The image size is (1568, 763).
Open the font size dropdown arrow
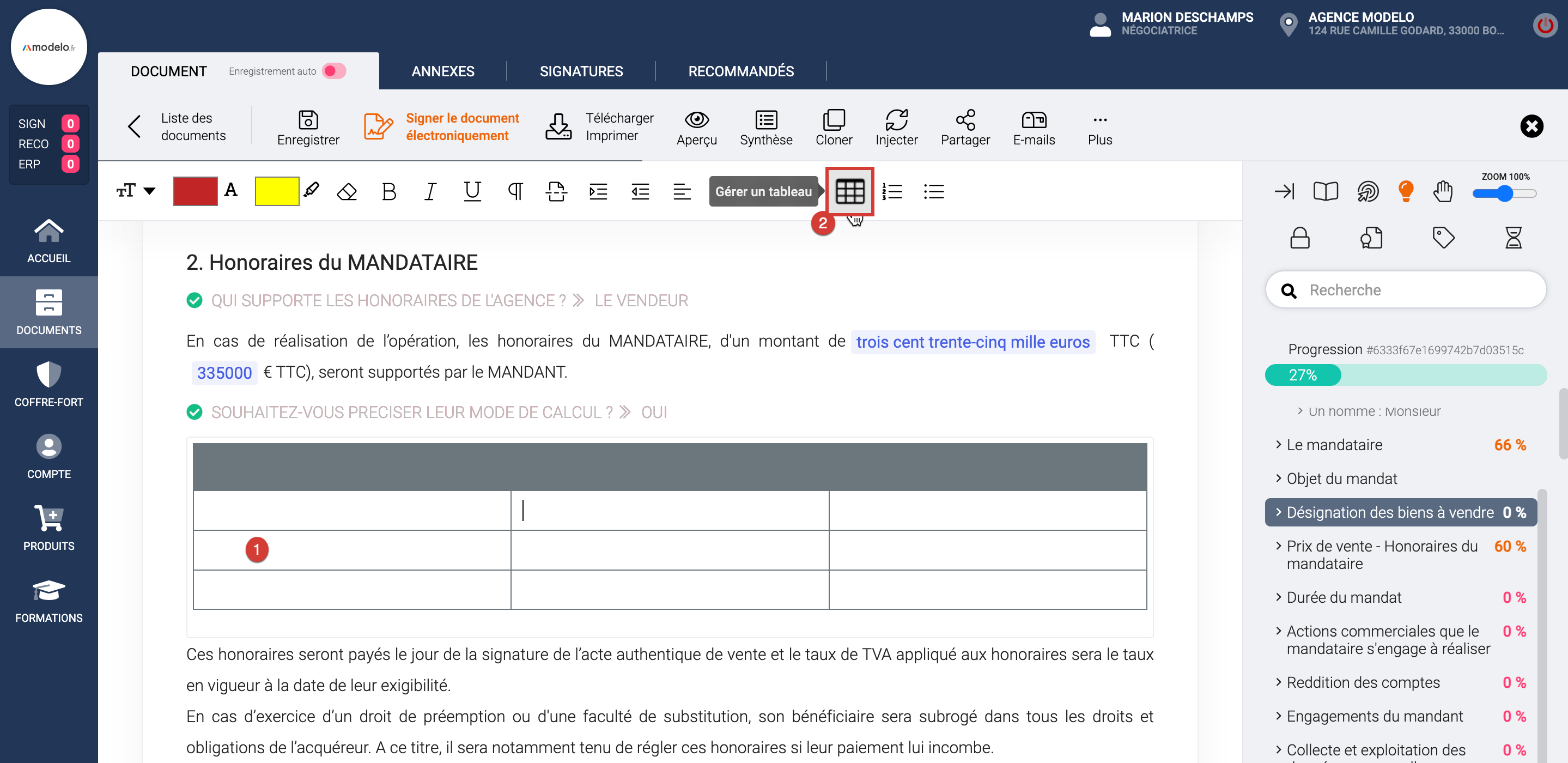tap(149, 191)
